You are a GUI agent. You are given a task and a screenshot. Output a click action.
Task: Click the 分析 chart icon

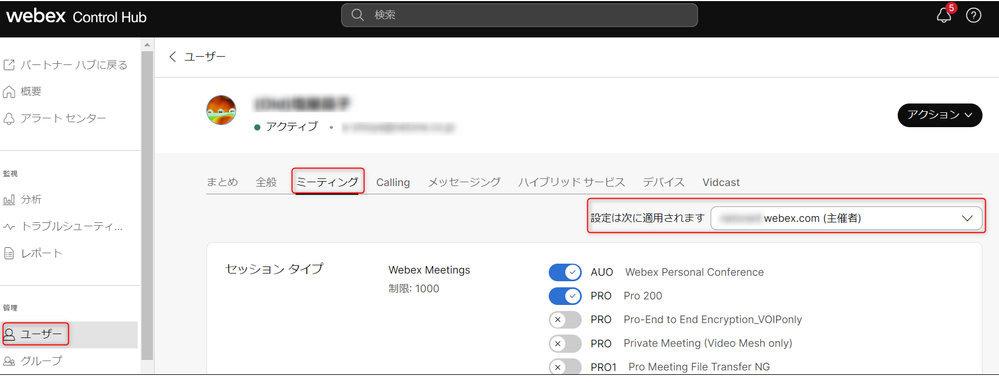9,200
